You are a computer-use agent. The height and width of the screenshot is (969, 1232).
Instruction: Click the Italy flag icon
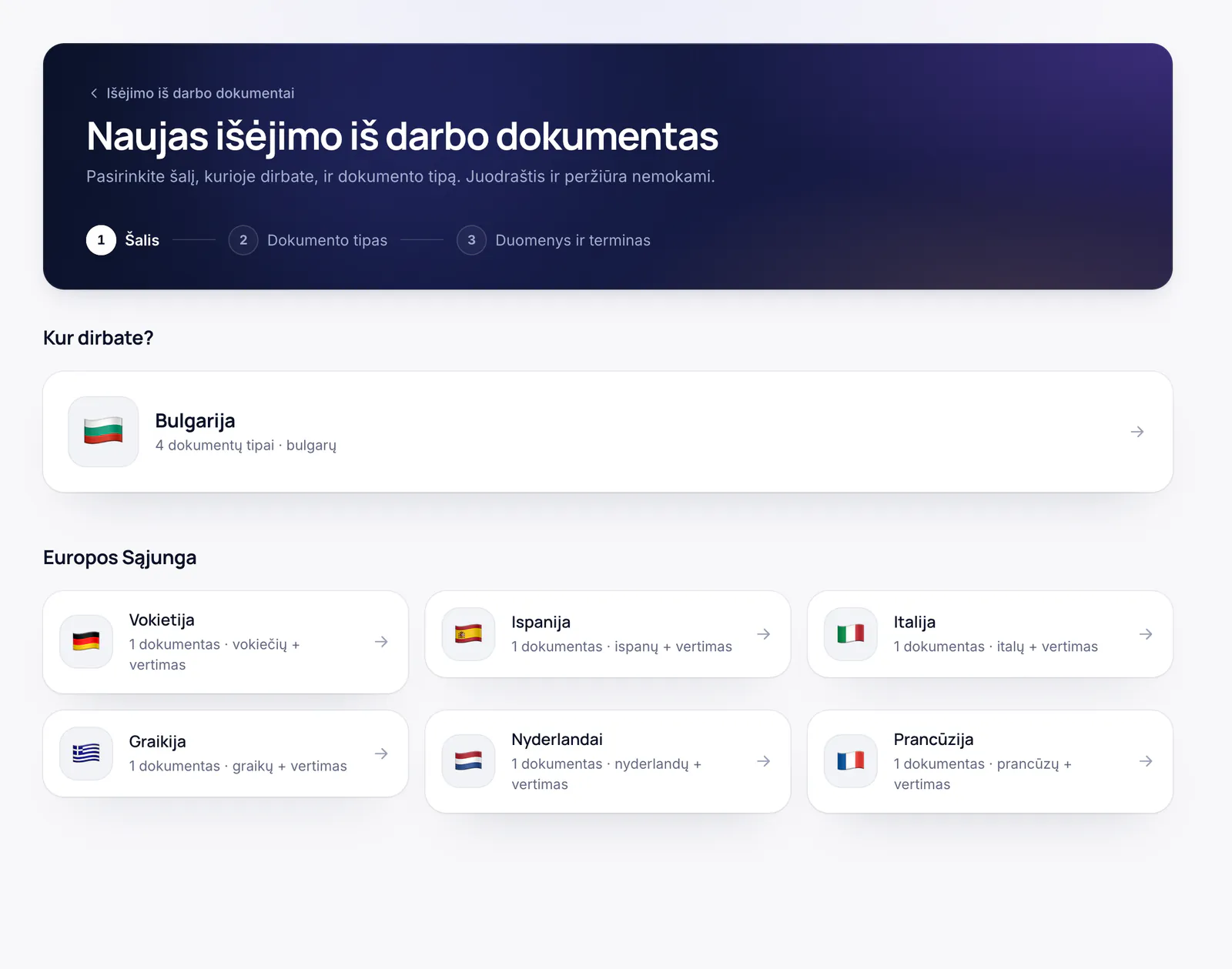point(851,634)
